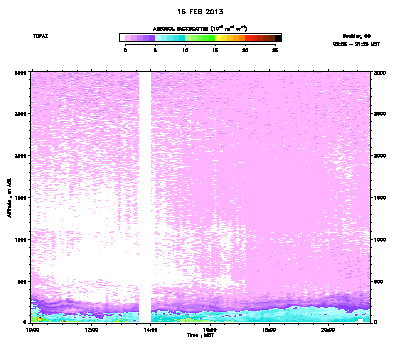Click the right-axis 500 altitude label

click(379, 282)
